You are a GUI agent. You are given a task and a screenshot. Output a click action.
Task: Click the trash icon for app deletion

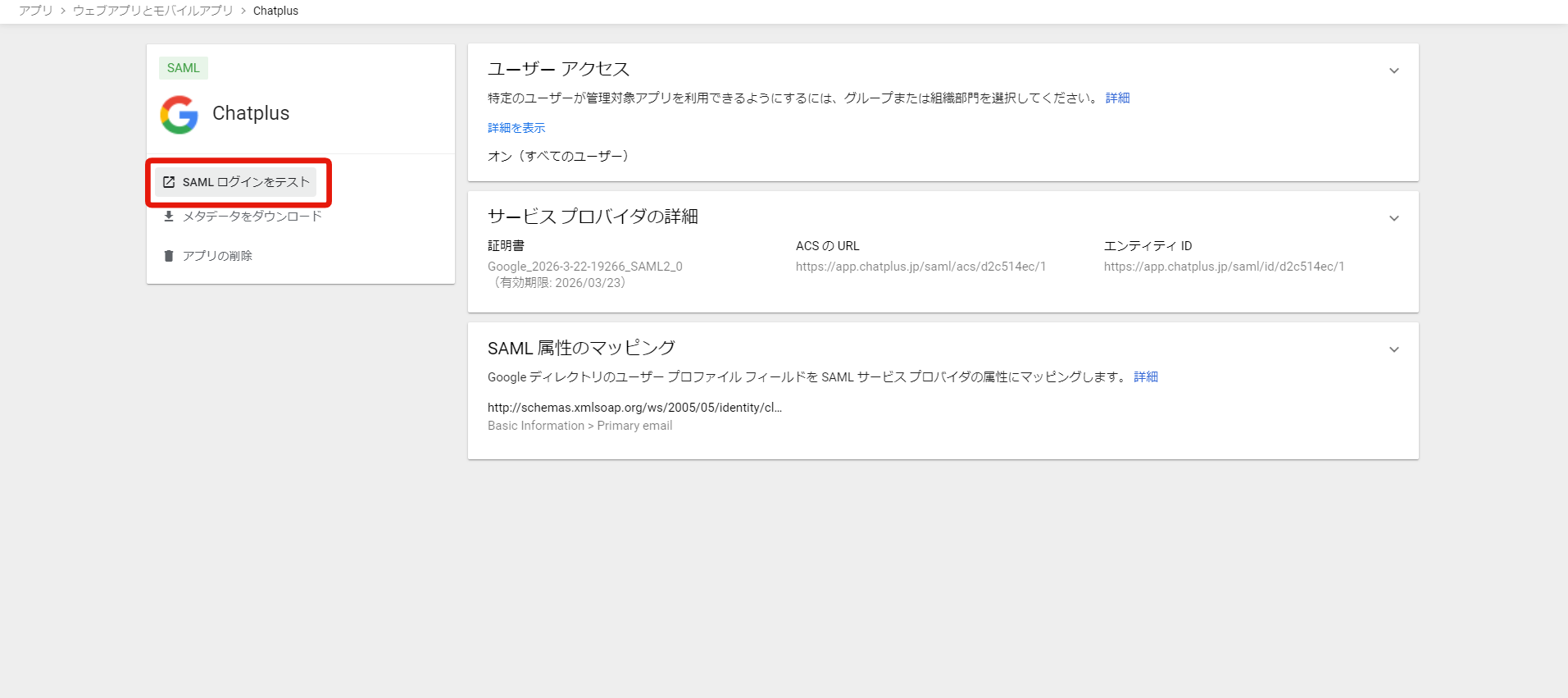click(x=169, y=256)
